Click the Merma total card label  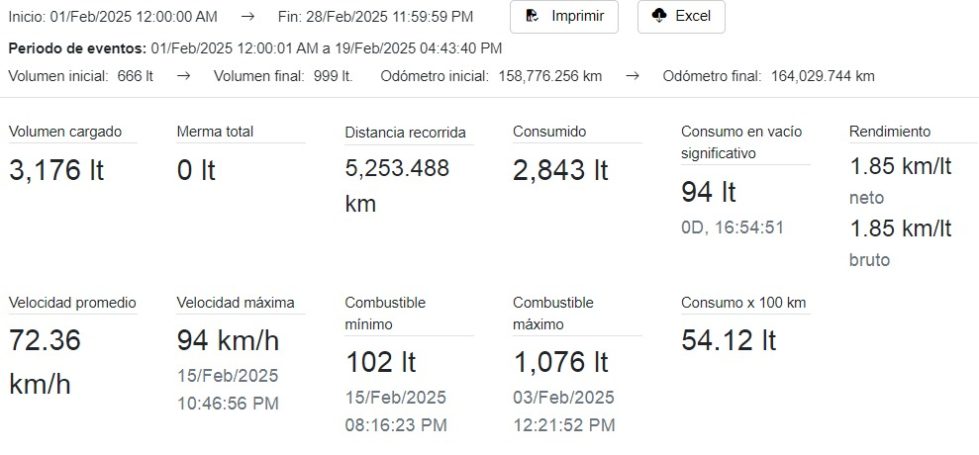point(215,132)
